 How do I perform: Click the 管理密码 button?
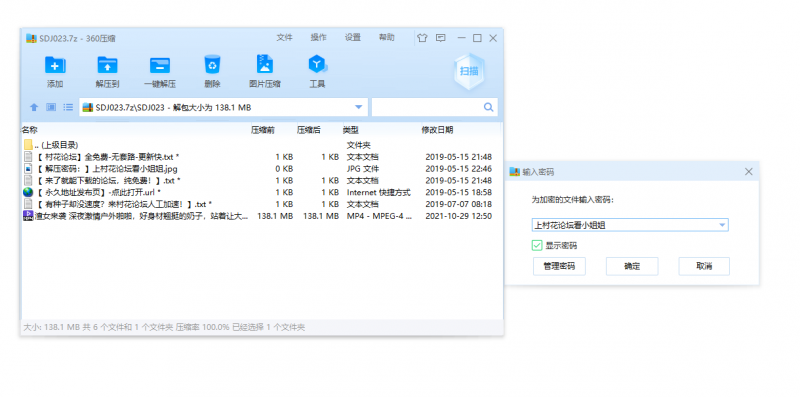click(559, 266)
